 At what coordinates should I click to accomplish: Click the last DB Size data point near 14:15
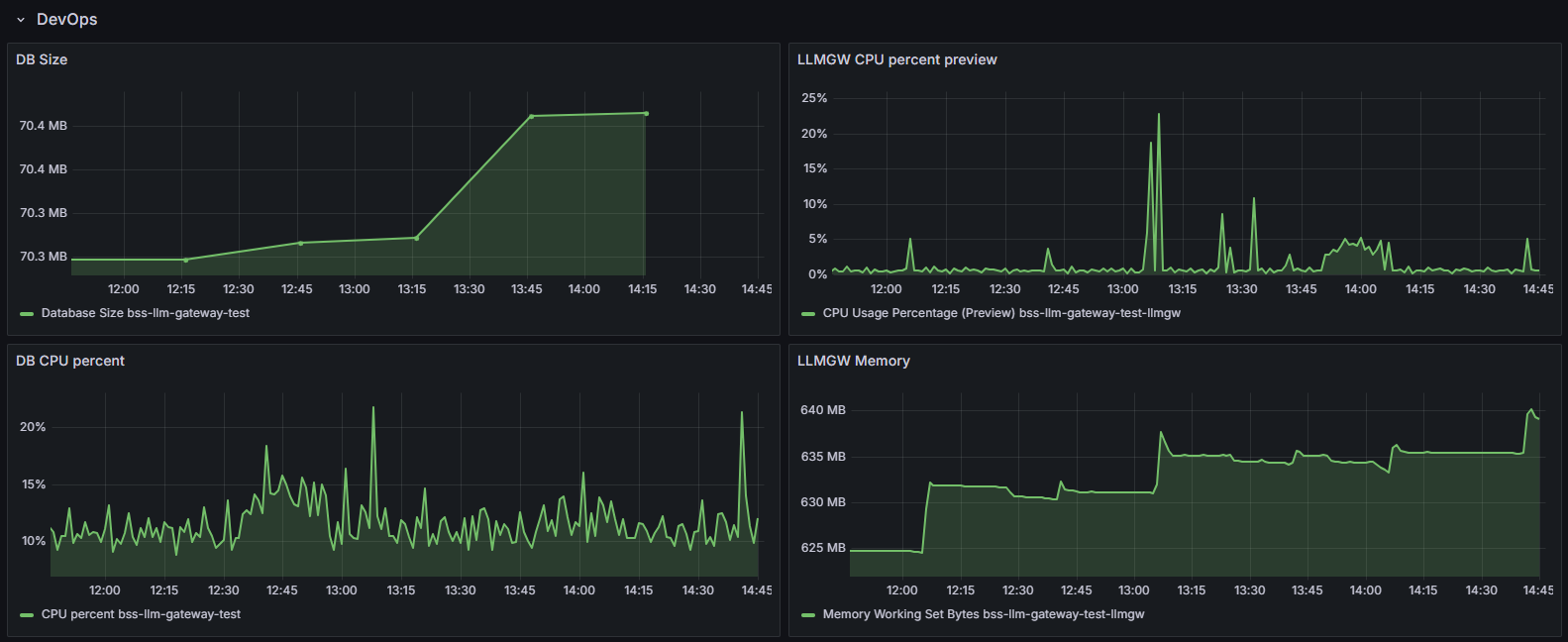647,113
